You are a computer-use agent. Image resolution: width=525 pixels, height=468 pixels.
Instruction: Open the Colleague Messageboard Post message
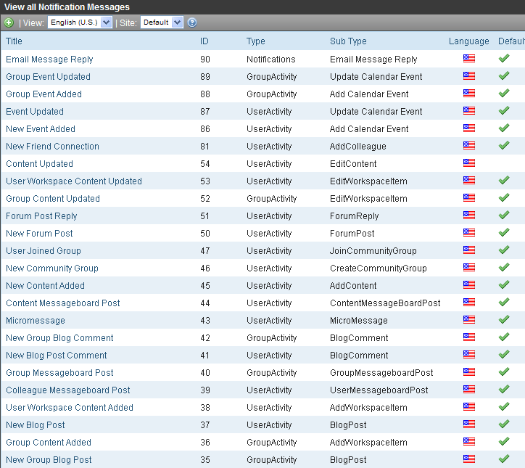click(68, 390)
